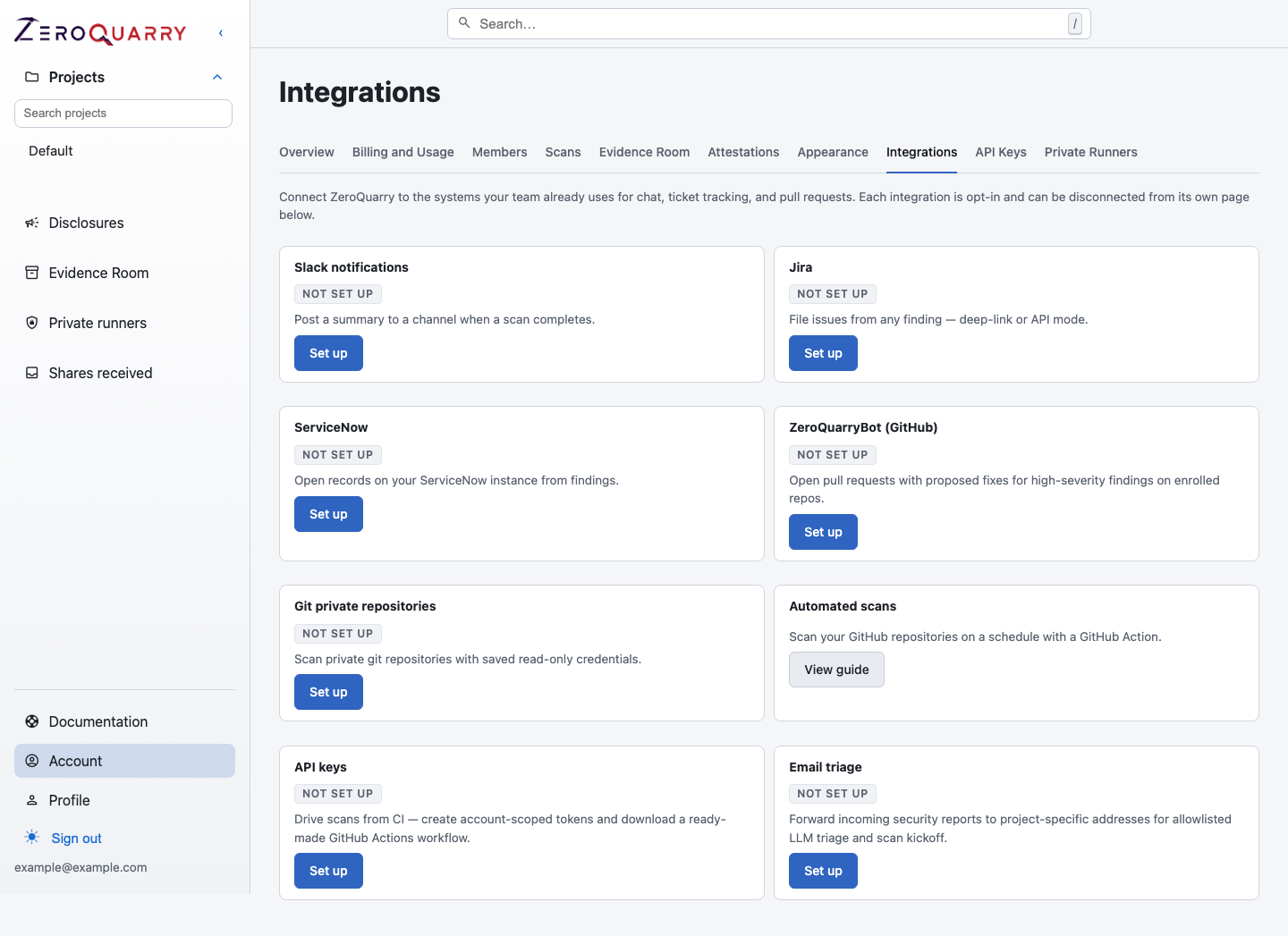Collapse the Projects section chevron

pos(217,77)
